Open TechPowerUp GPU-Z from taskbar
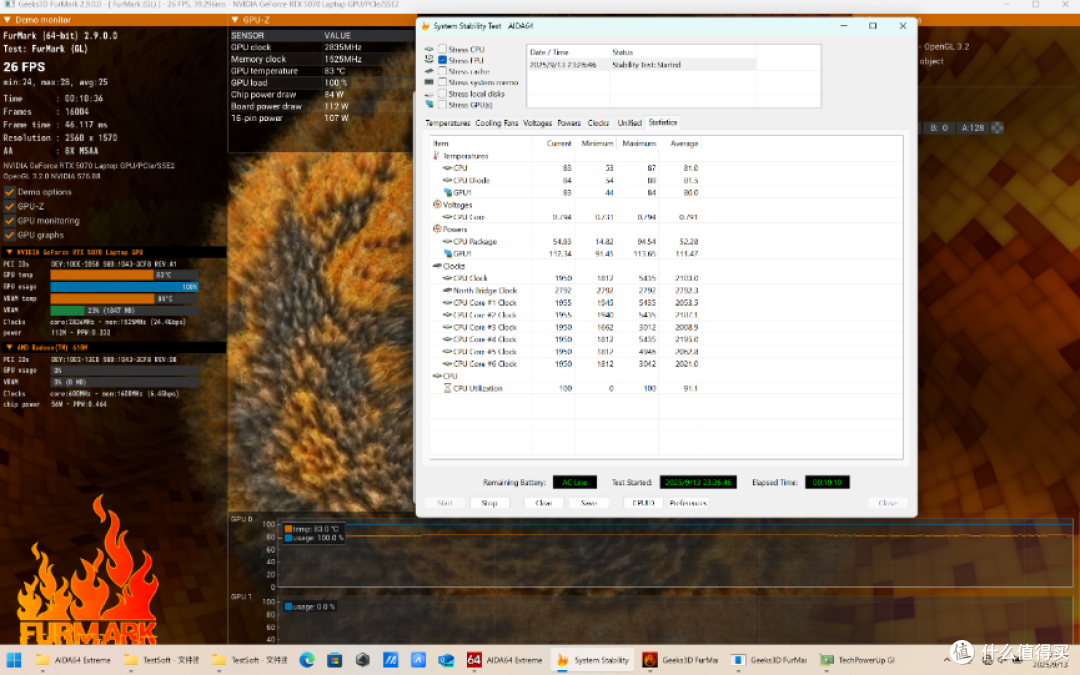1080x675 pixels. (x=858, y=660)
